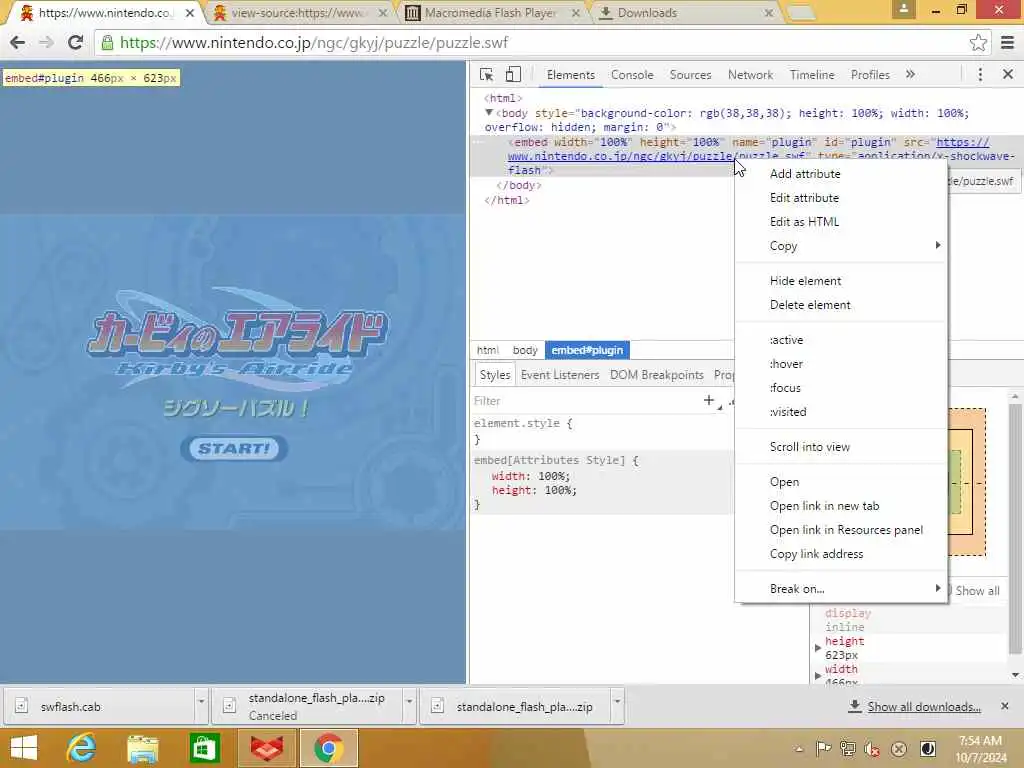Close the Macromedia Flash Player tab
1024x768 pixels.
tap(576, 13)
